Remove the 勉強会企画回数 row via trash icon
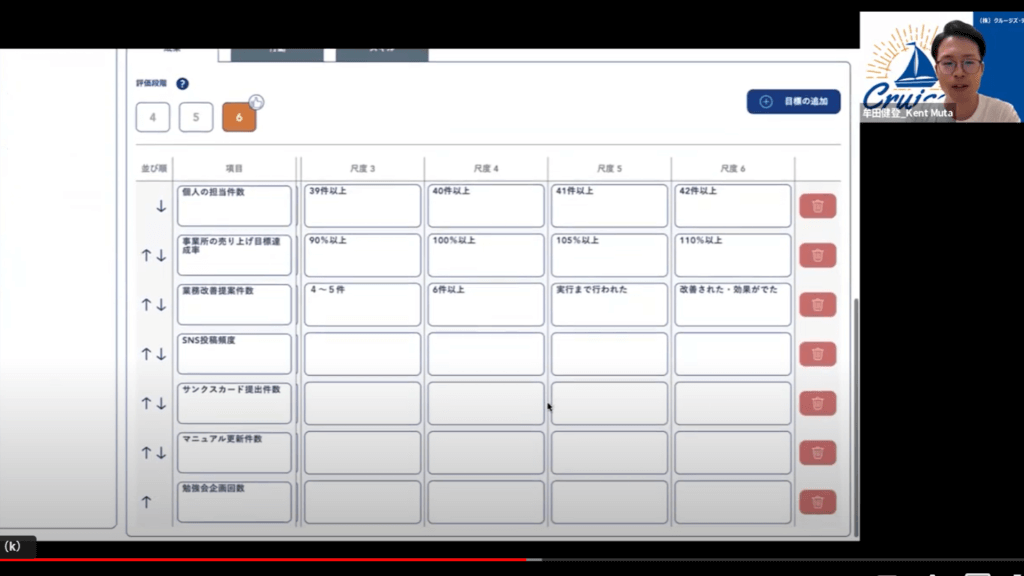 [x=817, y=502]
